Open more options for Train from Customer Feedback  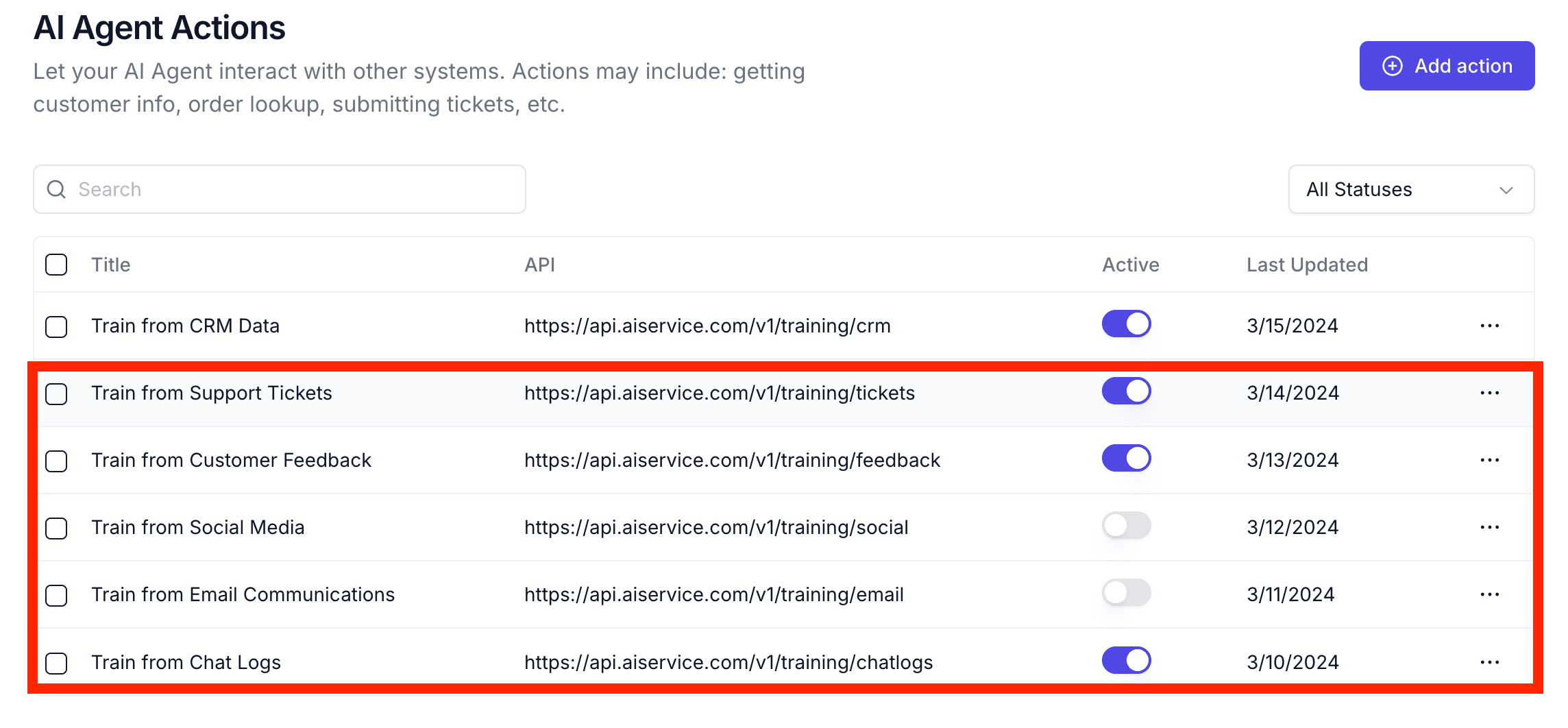[x=1489, y=460]
